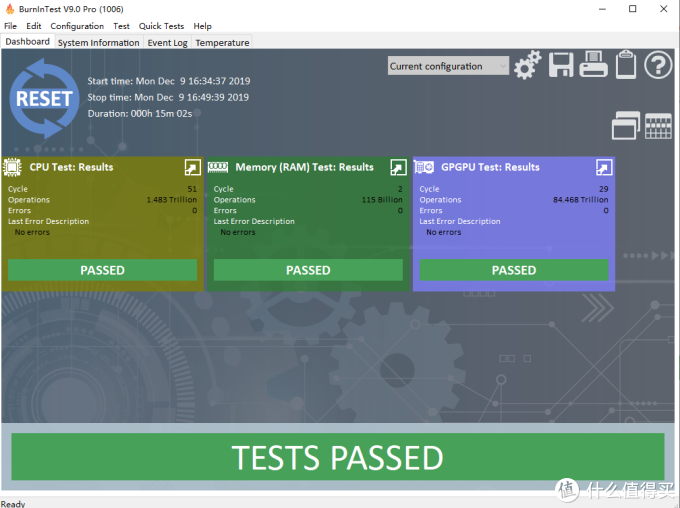
Task: Click the Start time text line
Action: point(169,81)
